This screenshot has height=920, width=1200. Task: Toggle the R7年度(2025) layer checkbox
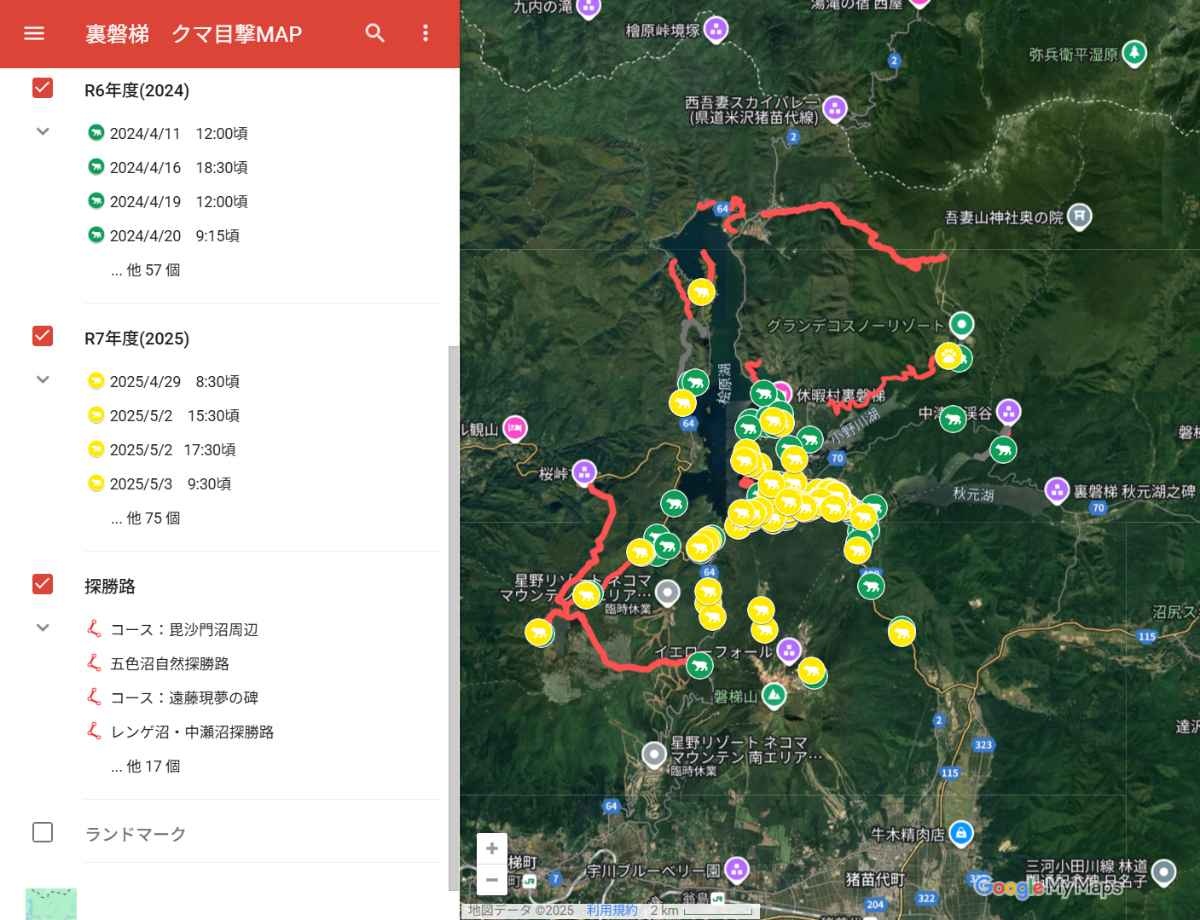(42, 336)
